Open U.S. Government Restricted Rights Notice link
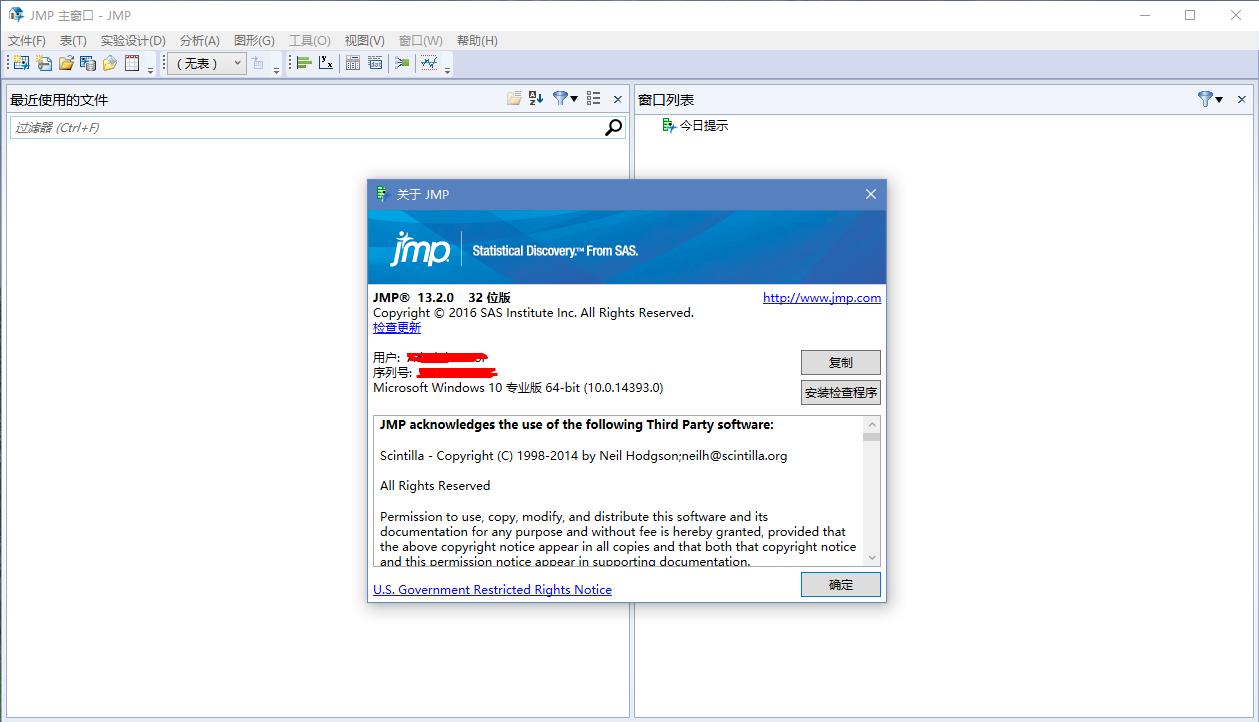The width and height of the screenshot is (1259, 722). pos(492,589)
